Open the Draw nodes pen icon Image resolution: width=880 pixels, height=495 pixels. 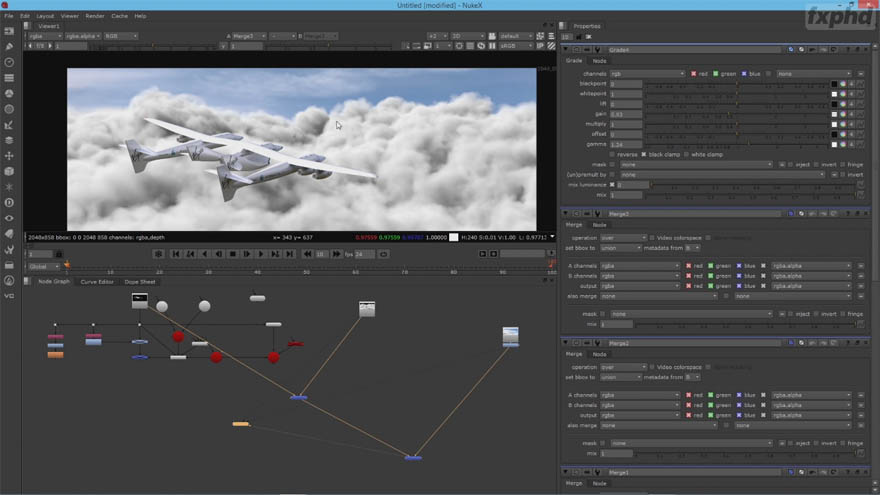9,47
